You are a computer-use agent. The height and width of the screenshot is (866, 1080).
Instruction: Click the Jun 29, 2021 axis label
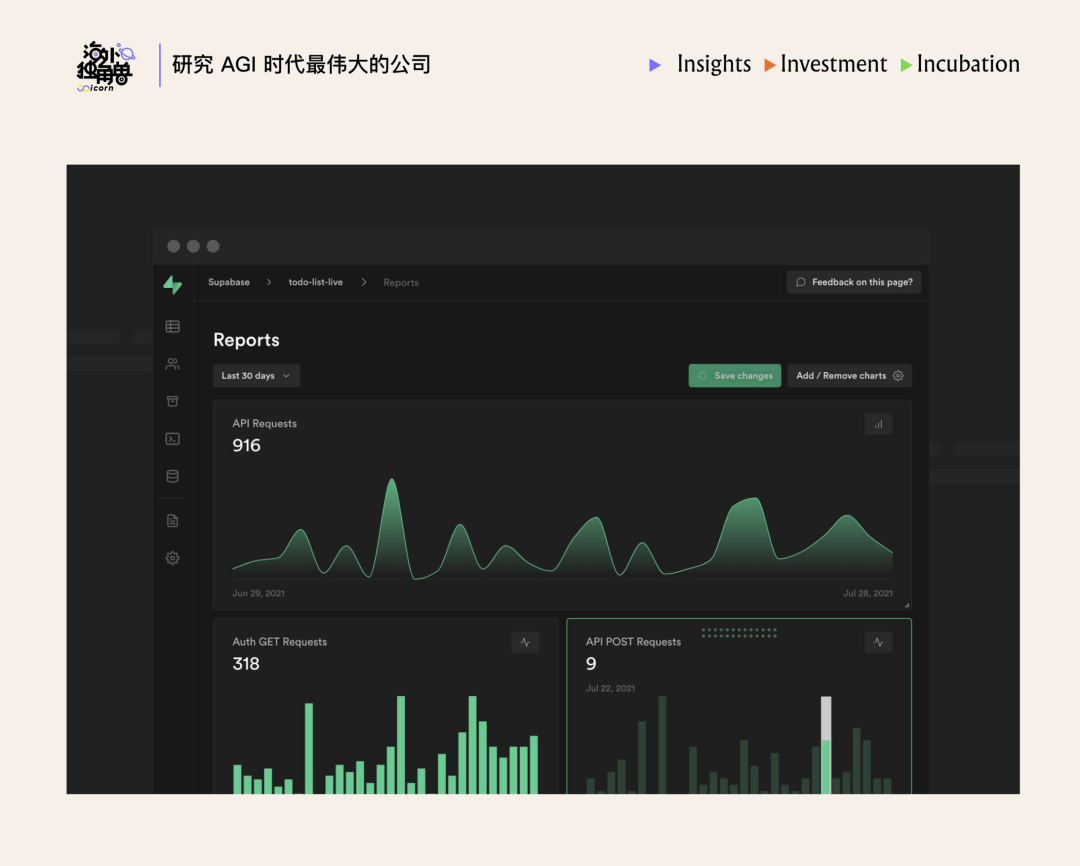(258, 593)
